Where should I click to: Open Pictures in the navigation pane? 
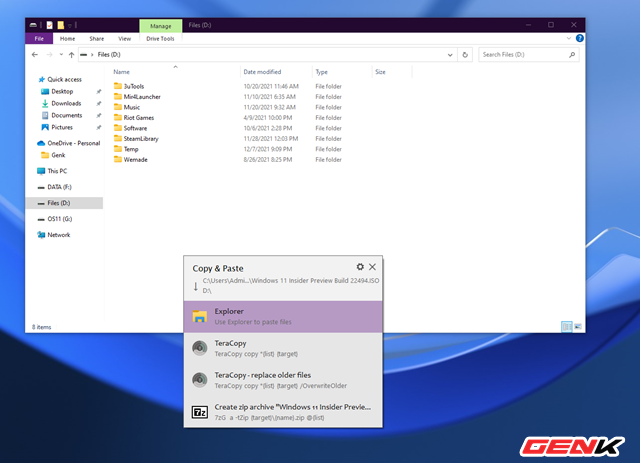point(57,127)
